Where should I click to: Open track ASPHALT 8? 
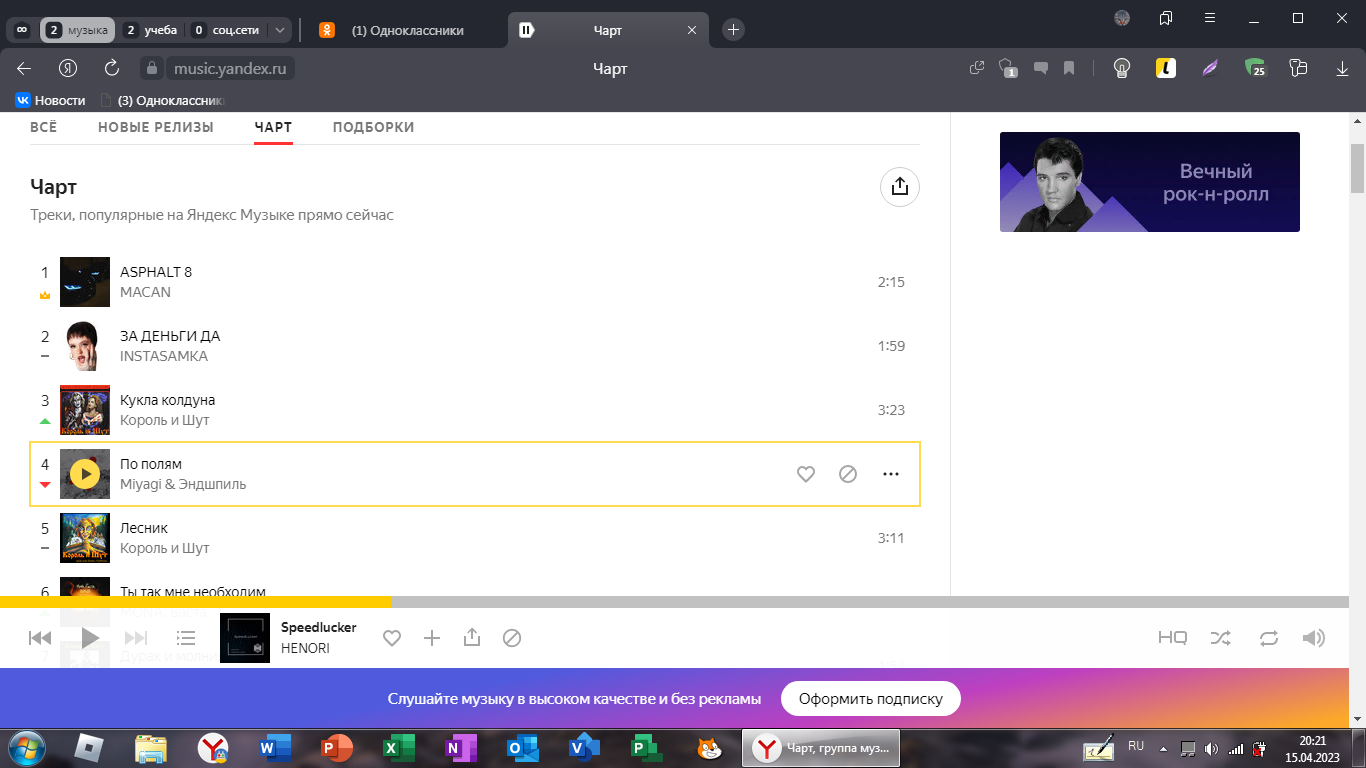coord(156,272)
